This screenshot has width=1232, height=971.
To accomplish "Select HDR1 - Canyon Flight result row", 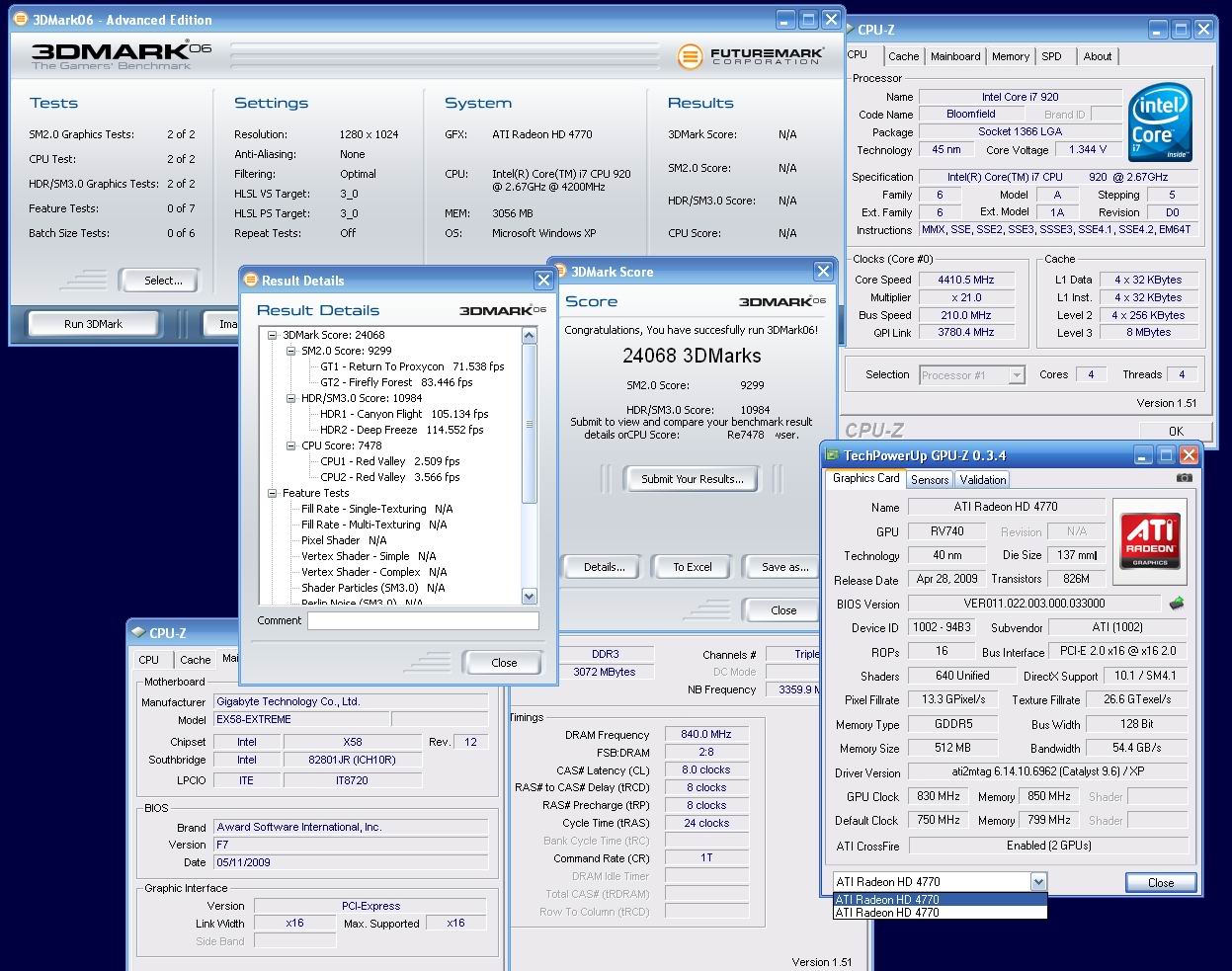I will [x=404, y=414].
